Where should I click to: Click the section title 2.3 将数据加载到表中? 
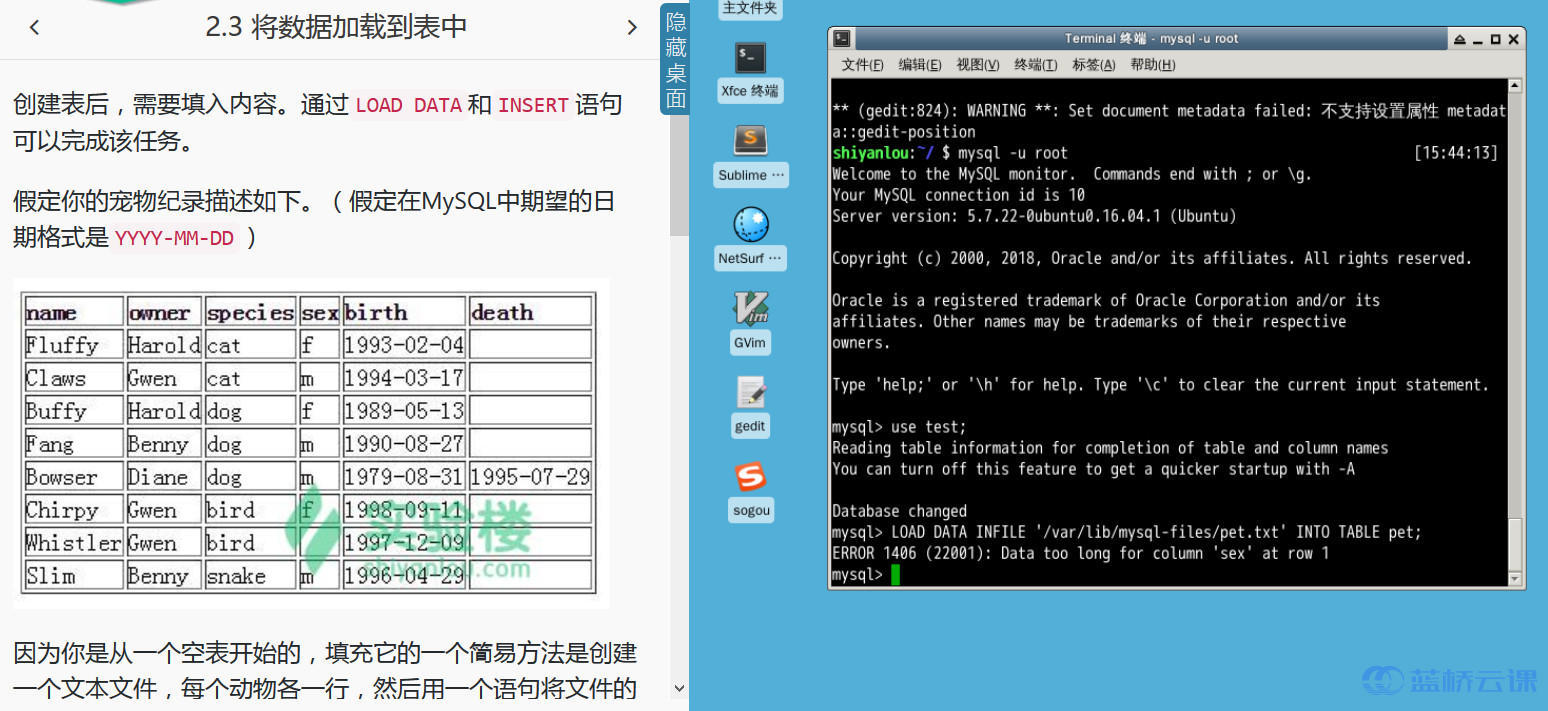point(336,27)
